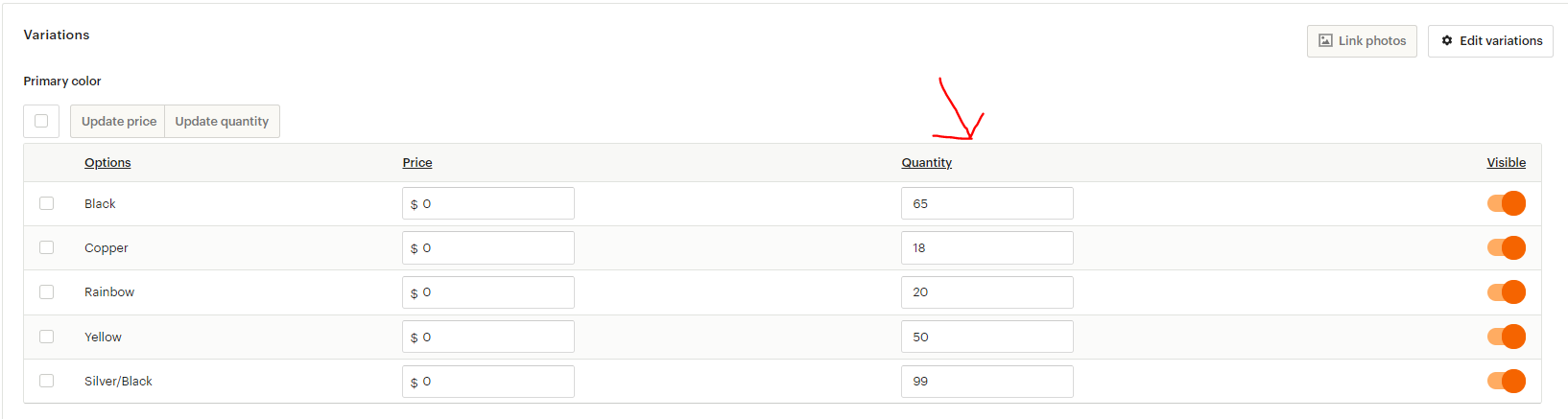Select the Black row checkbox
1568x419 pixels.
(x=46, y=203)
